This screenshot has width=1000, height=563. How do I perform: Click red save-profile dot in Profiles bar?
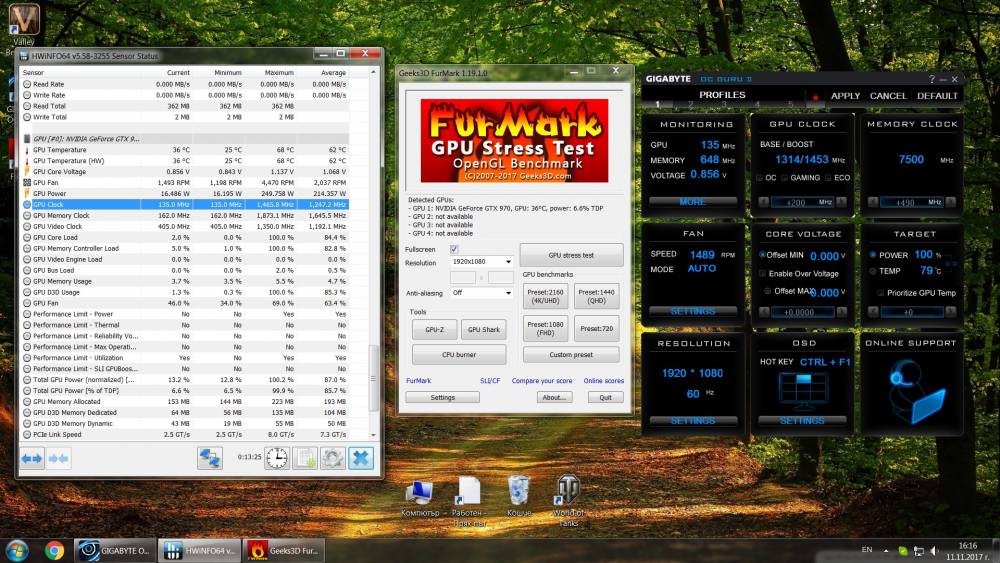coord(814,97)
